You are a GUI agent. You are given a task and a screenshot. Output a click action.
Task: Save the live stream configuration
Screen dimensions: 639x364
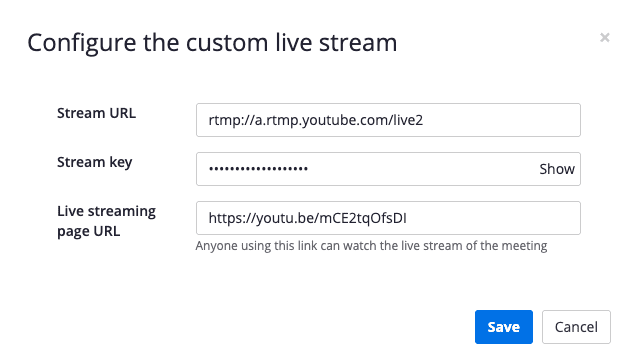point(504,327)
